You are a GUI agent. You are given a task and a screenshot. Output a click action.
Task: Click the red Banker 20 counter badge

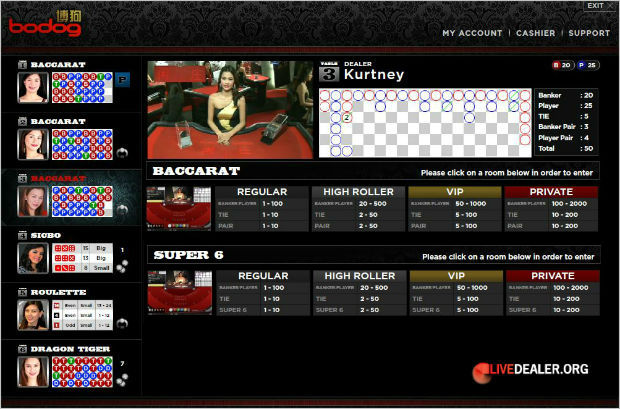562,65
